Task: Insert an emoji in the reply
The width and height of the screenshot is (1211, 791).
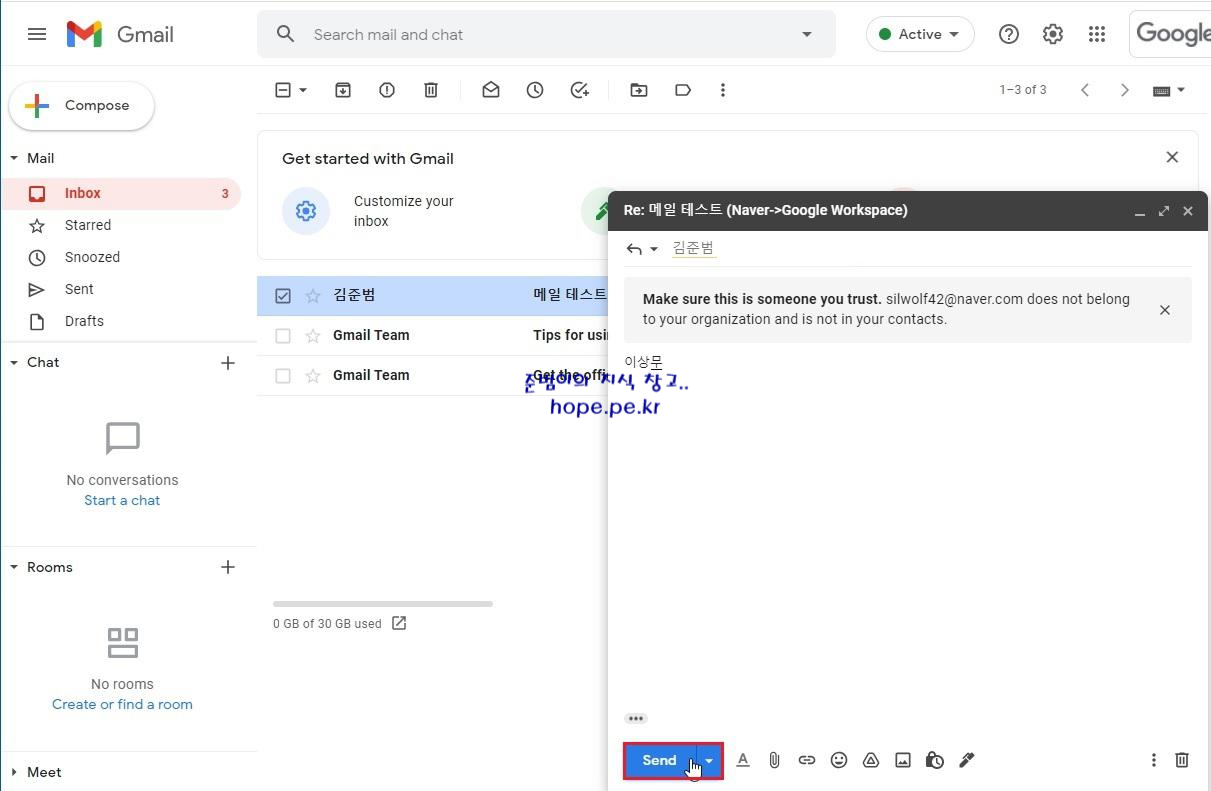Action: 839,760
